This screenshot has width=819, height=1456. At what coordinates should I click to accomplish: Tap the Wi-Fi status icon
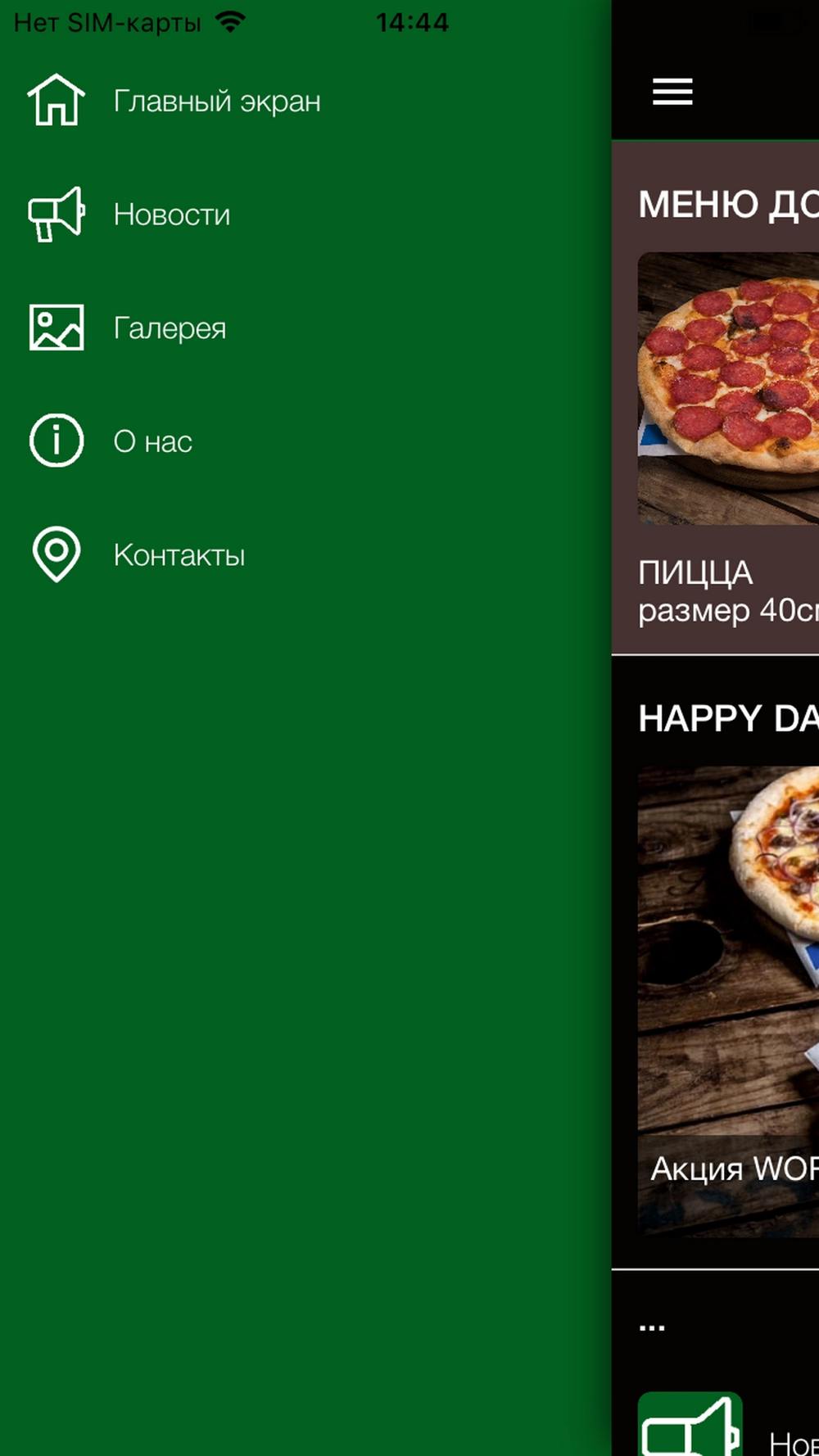point(231,22)
